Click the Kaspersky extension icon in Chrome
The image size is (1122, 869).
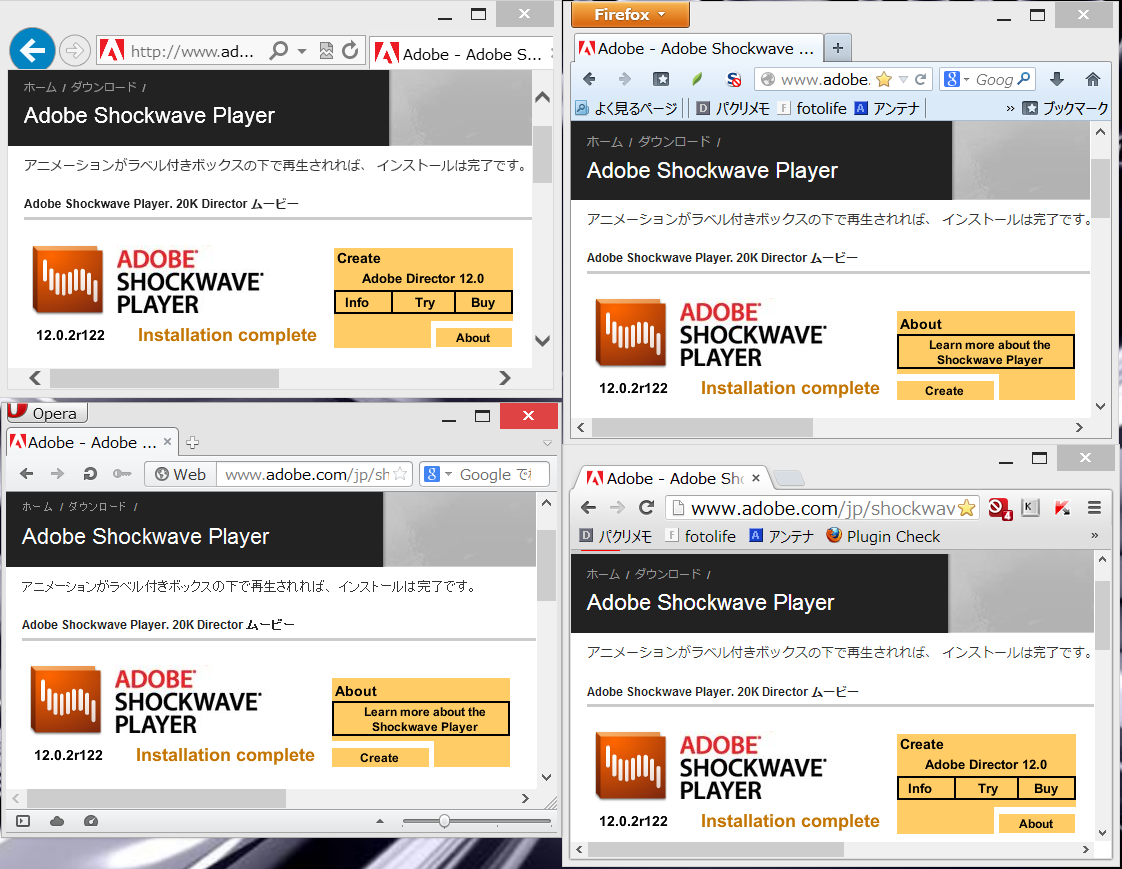1061,508
